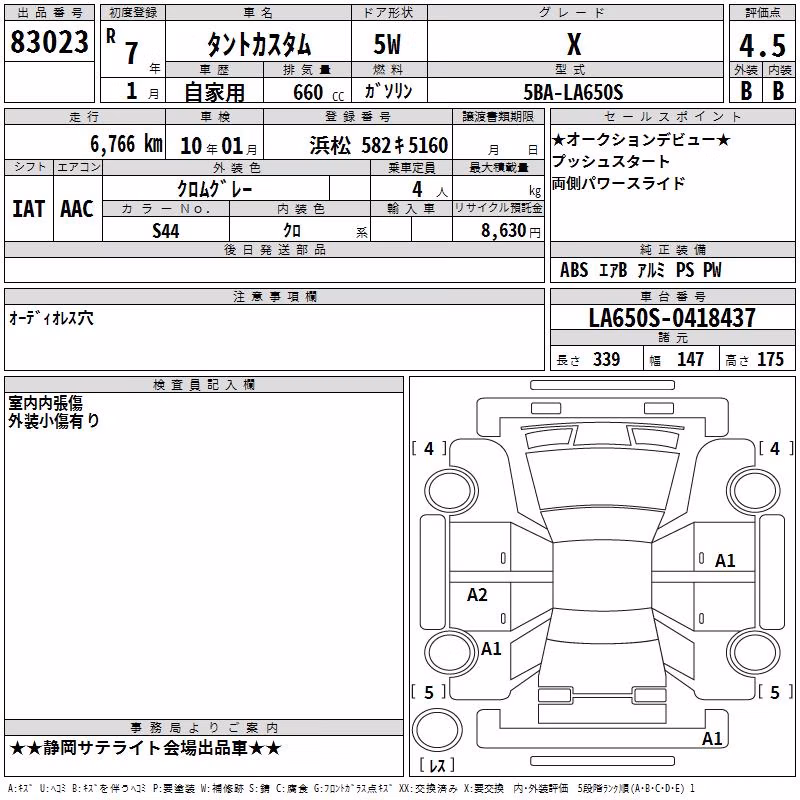Screen dimensions: 800x800
Task: Select the inspector remark 室内内張傷
Action: coord(45,403)
